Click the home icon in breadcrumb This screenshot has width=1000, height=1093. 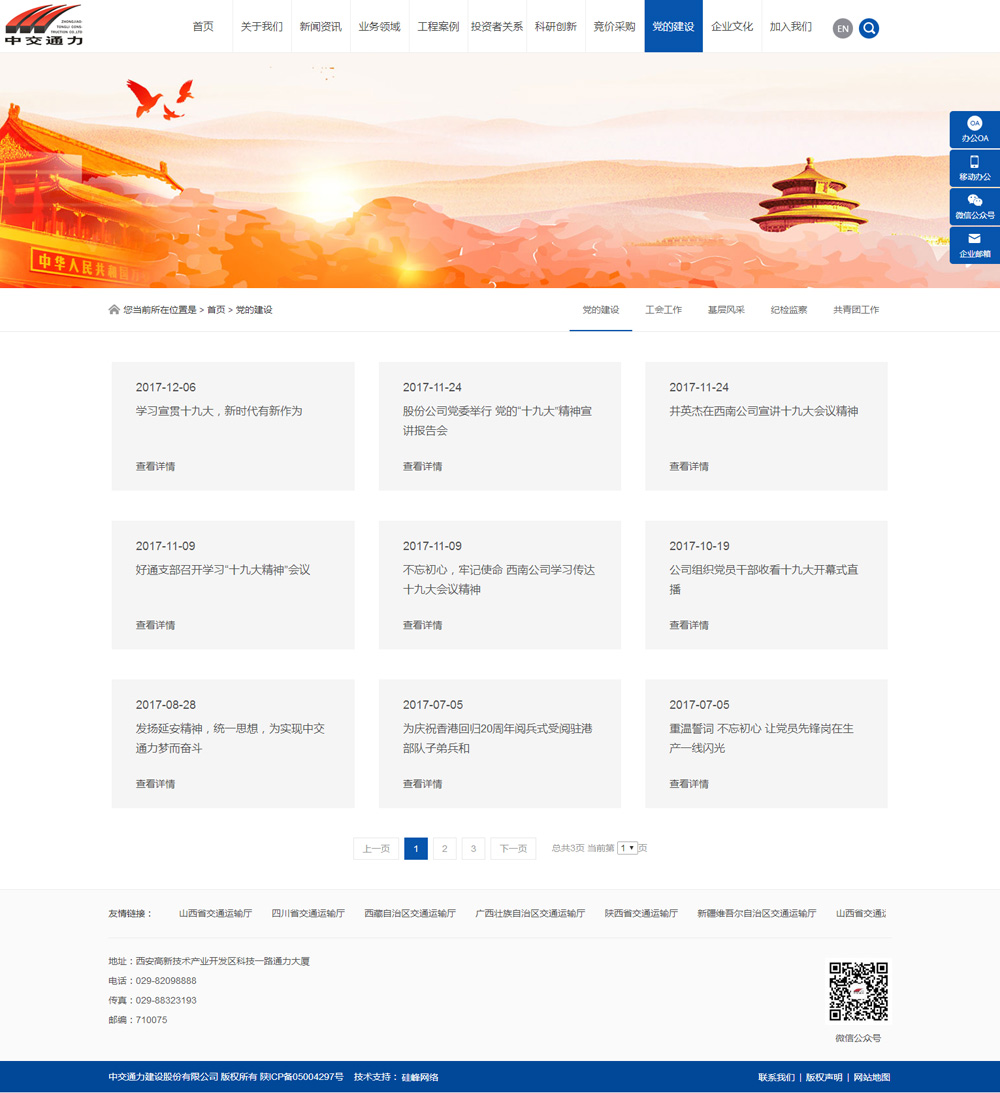tap(114, 310)
